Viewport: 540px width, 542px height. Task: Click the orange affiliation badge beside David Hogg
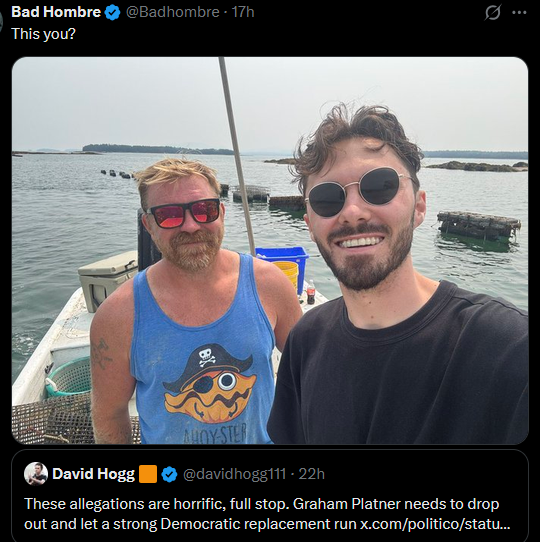point(148,474)
